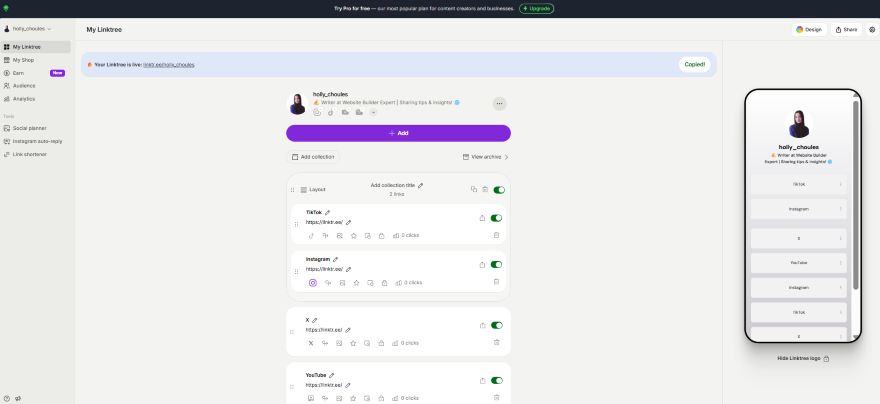
Task: Delete the collection using its trash icon
Action: tap(485, 190)
